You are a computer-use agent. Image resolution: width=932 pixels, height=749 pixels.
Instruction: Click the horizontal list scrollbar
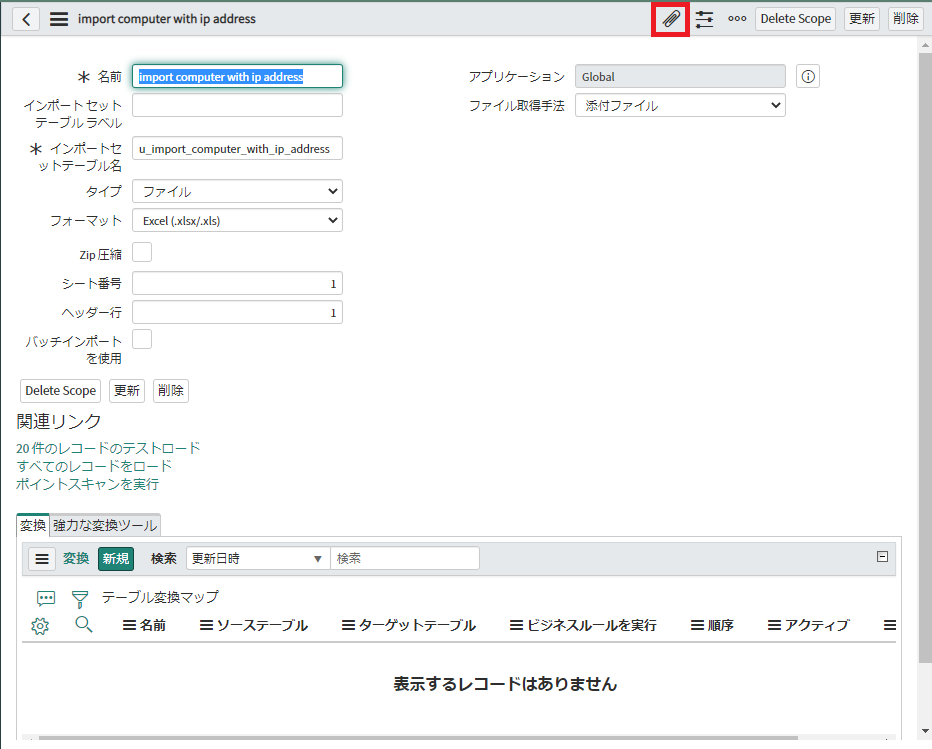418,738
